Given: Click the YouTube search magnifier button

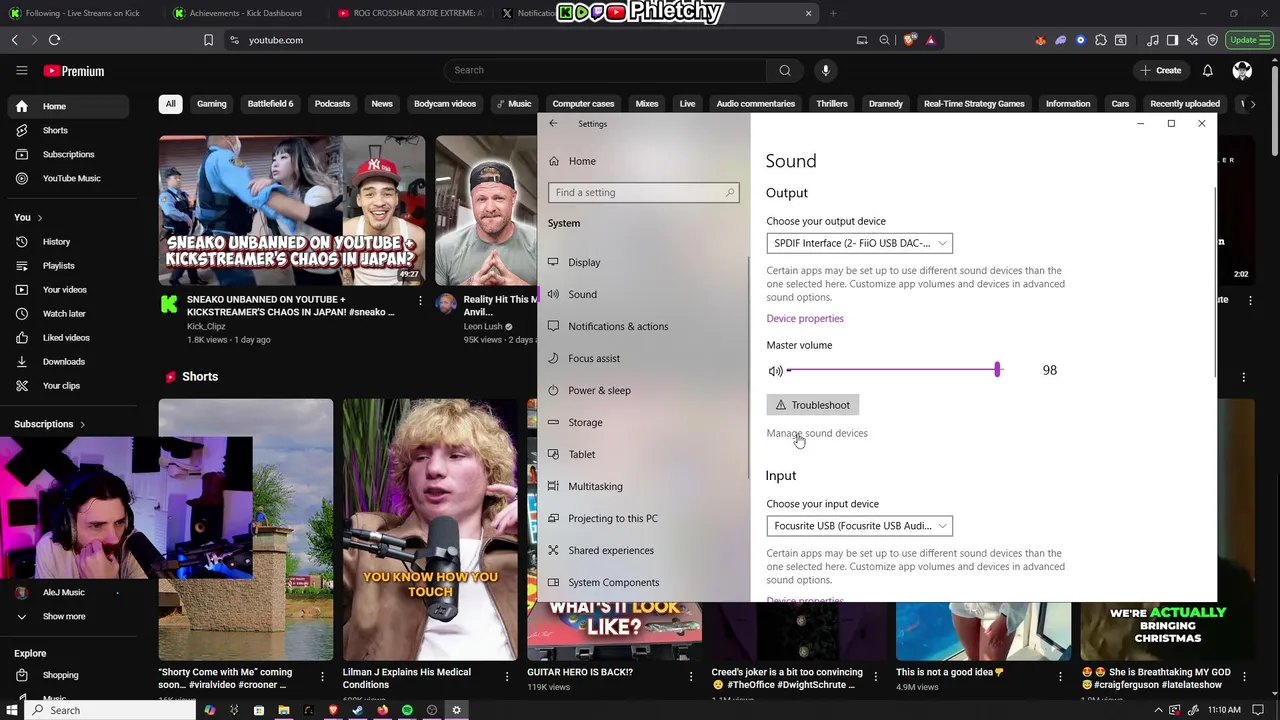Looking at the screenshot, I should click(785, 70).
